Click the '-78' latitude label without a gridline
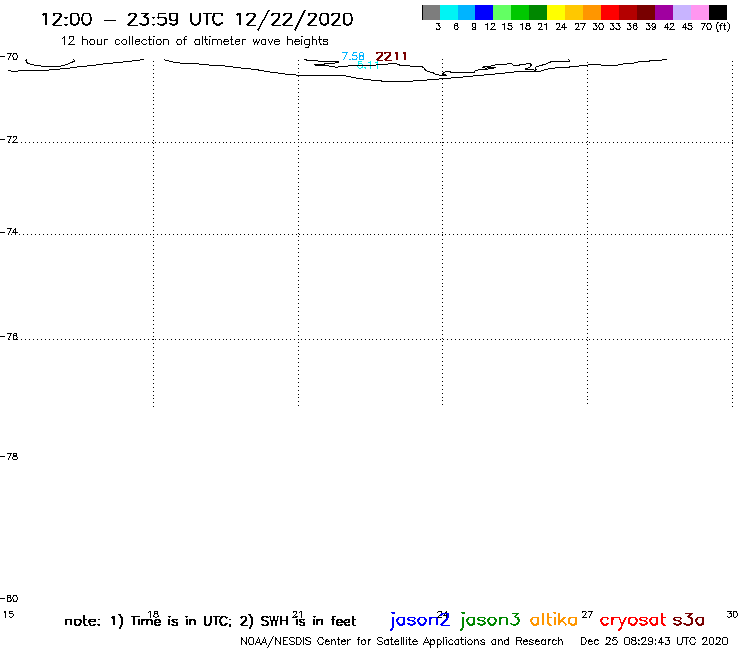Screen dimensions: 740x650 tap(9, 456)
